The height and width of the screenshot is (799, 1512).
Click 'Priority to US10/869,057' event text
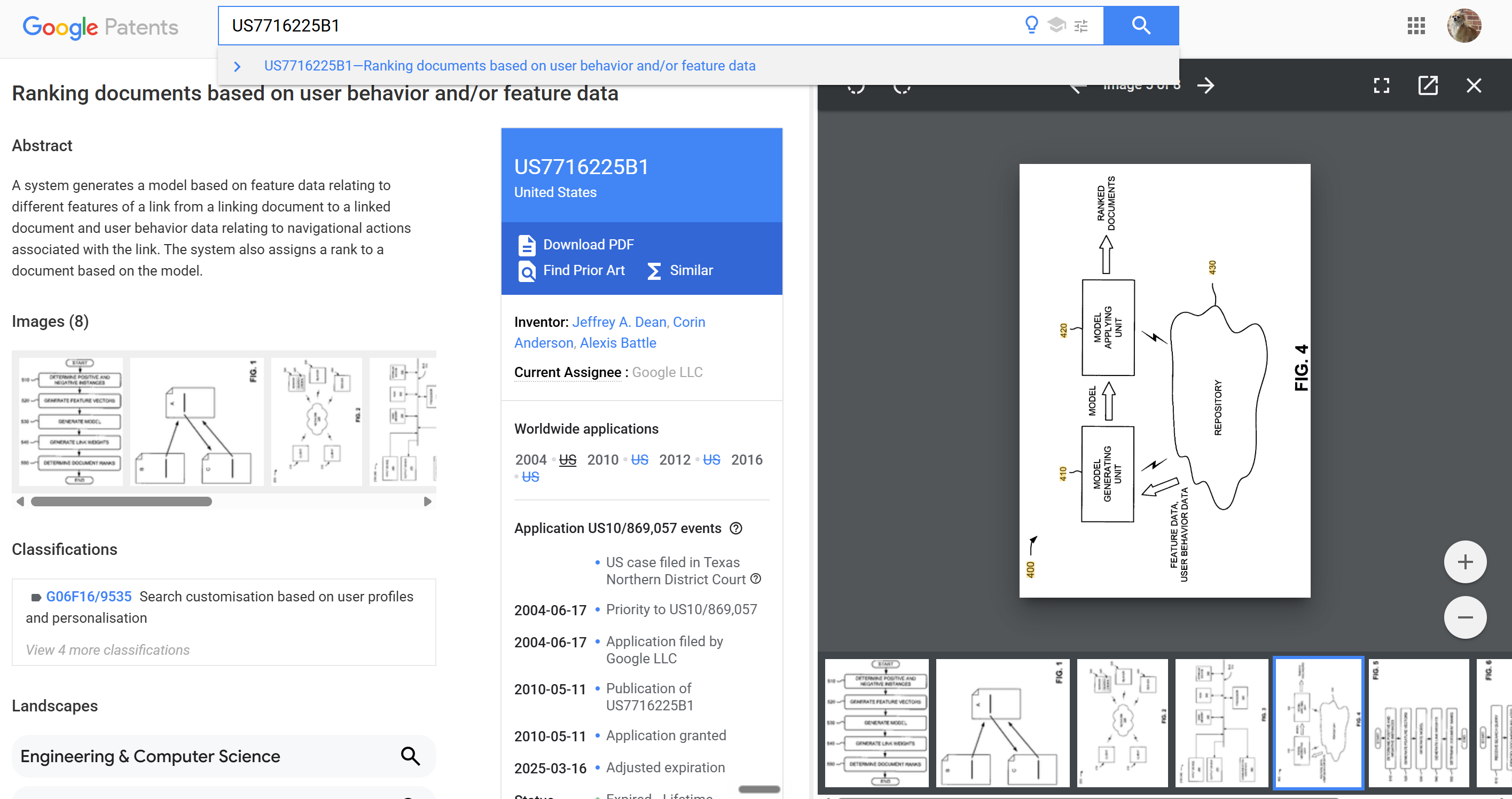click(x=681, y=609)
